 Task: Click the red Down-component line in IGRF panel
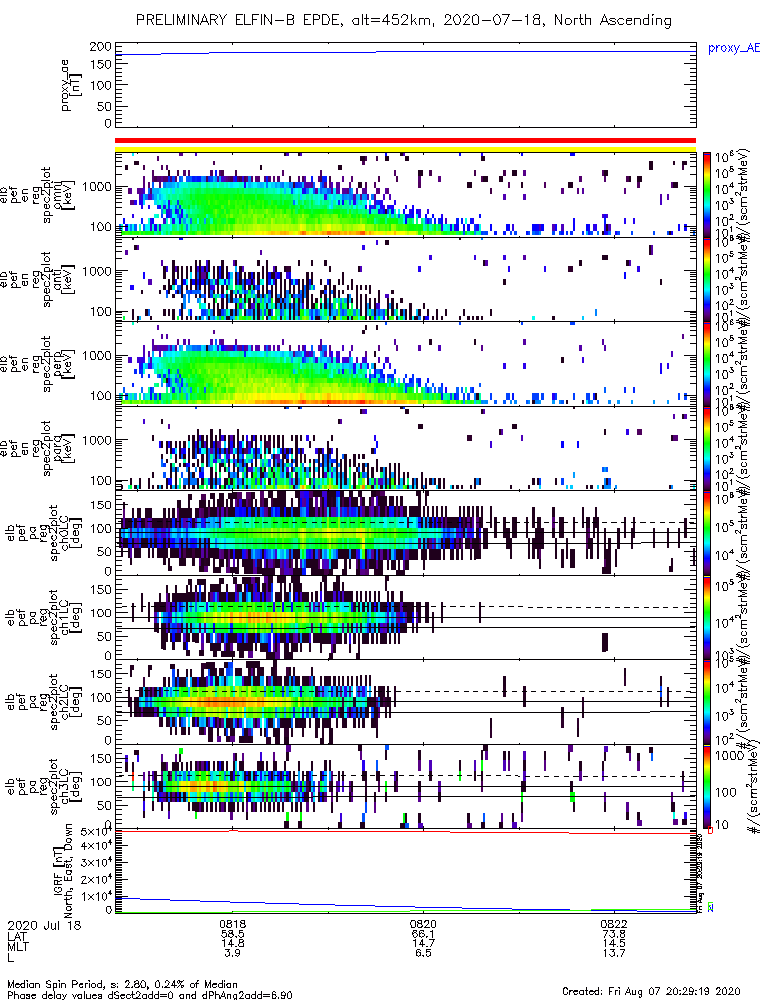[x=406, y=832]
